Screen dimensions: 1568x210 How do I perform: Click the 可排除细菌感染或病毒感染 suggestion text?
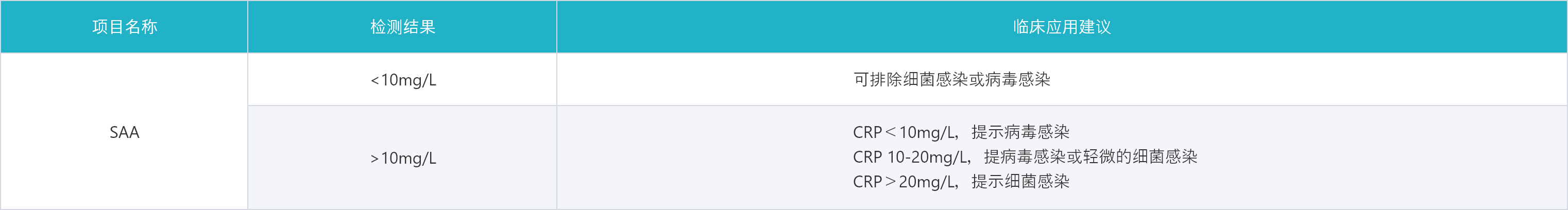pos(951,80)
